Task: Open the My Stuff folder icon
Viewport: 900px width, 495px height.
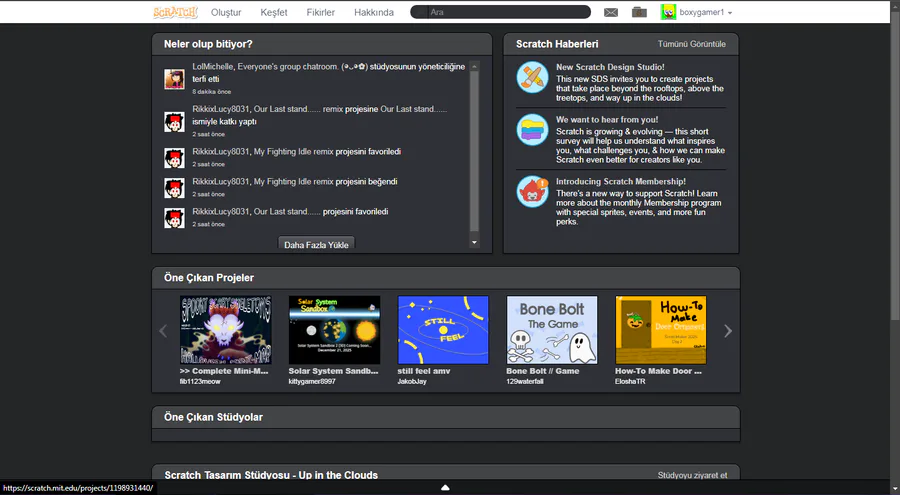Action: point(639,12)
